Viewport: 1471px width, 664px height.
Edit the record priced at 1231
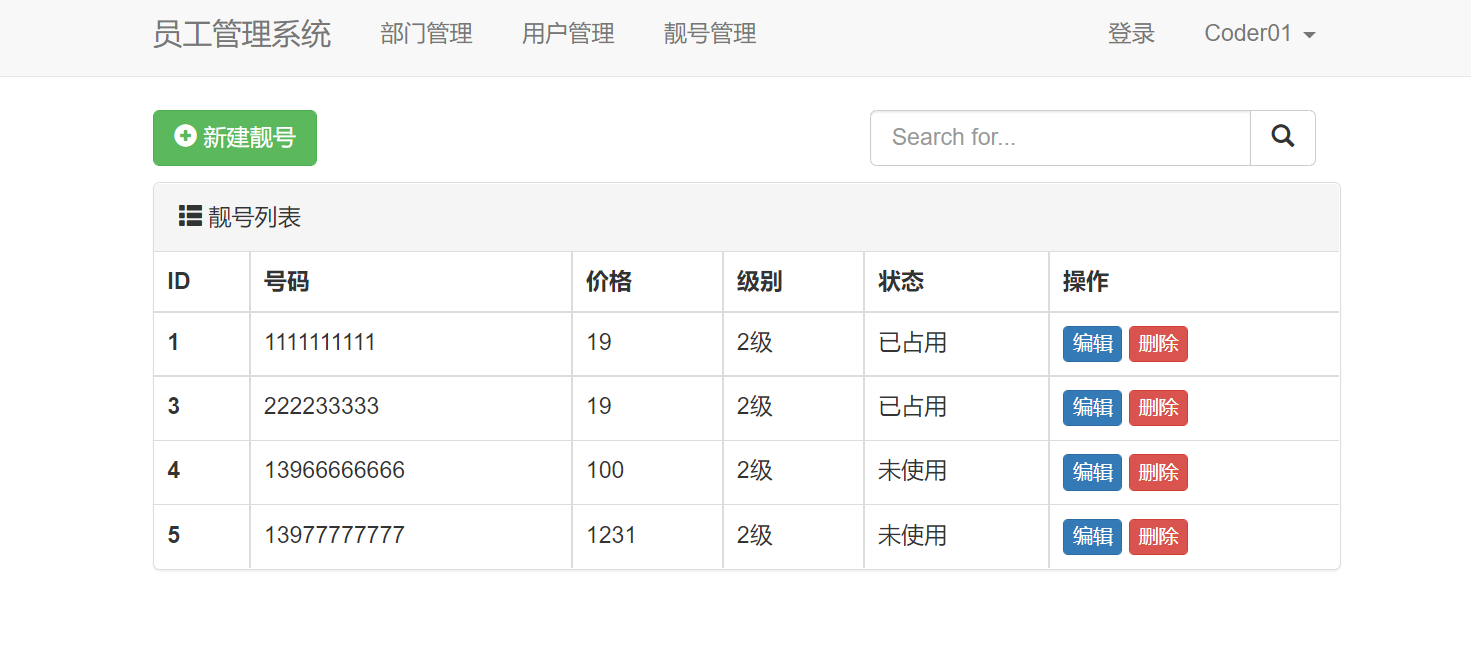click(1091, 536)
